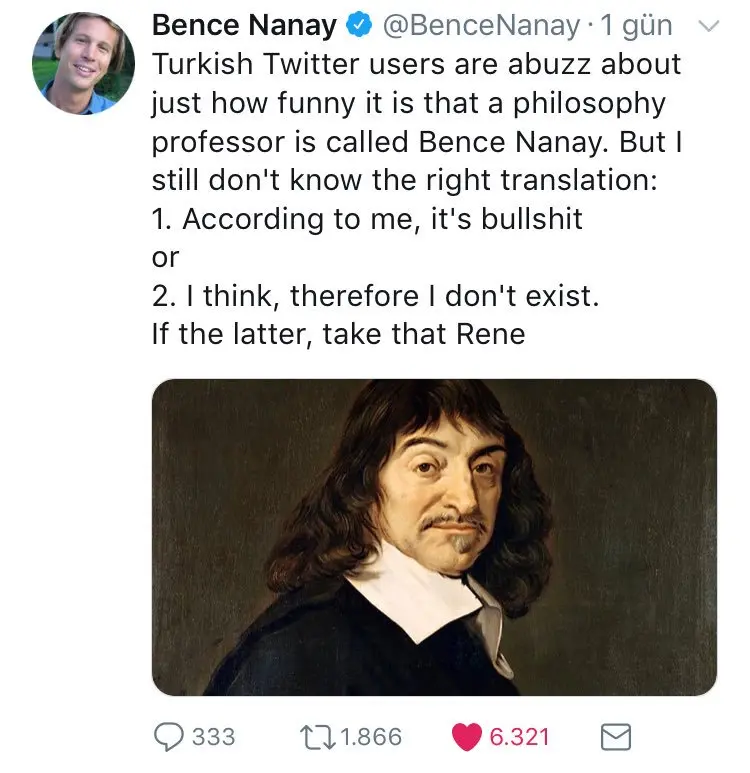
Task: Share the tweet via the envelope icon
Action: pos(615,737)
